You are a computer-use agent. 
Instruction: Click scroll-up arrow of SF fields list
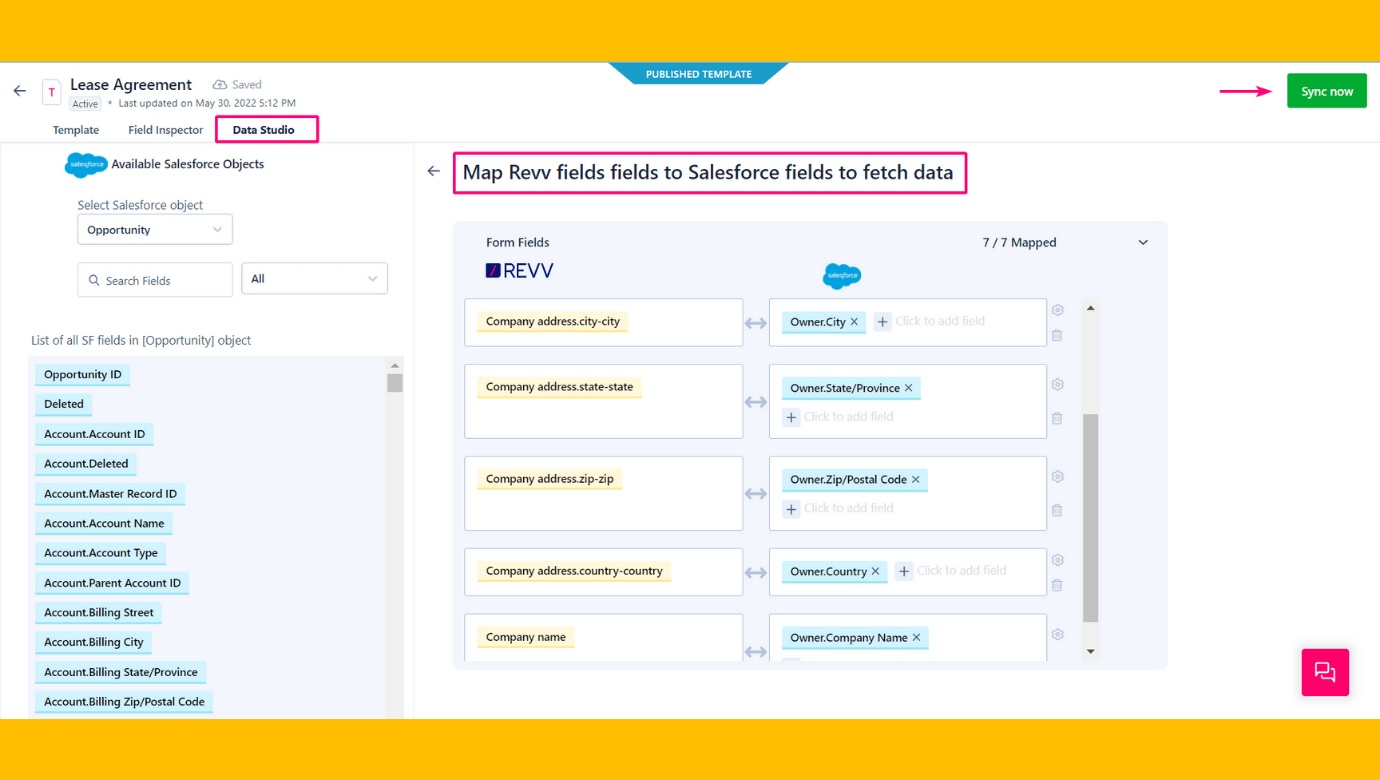click(x=395, y=365)
